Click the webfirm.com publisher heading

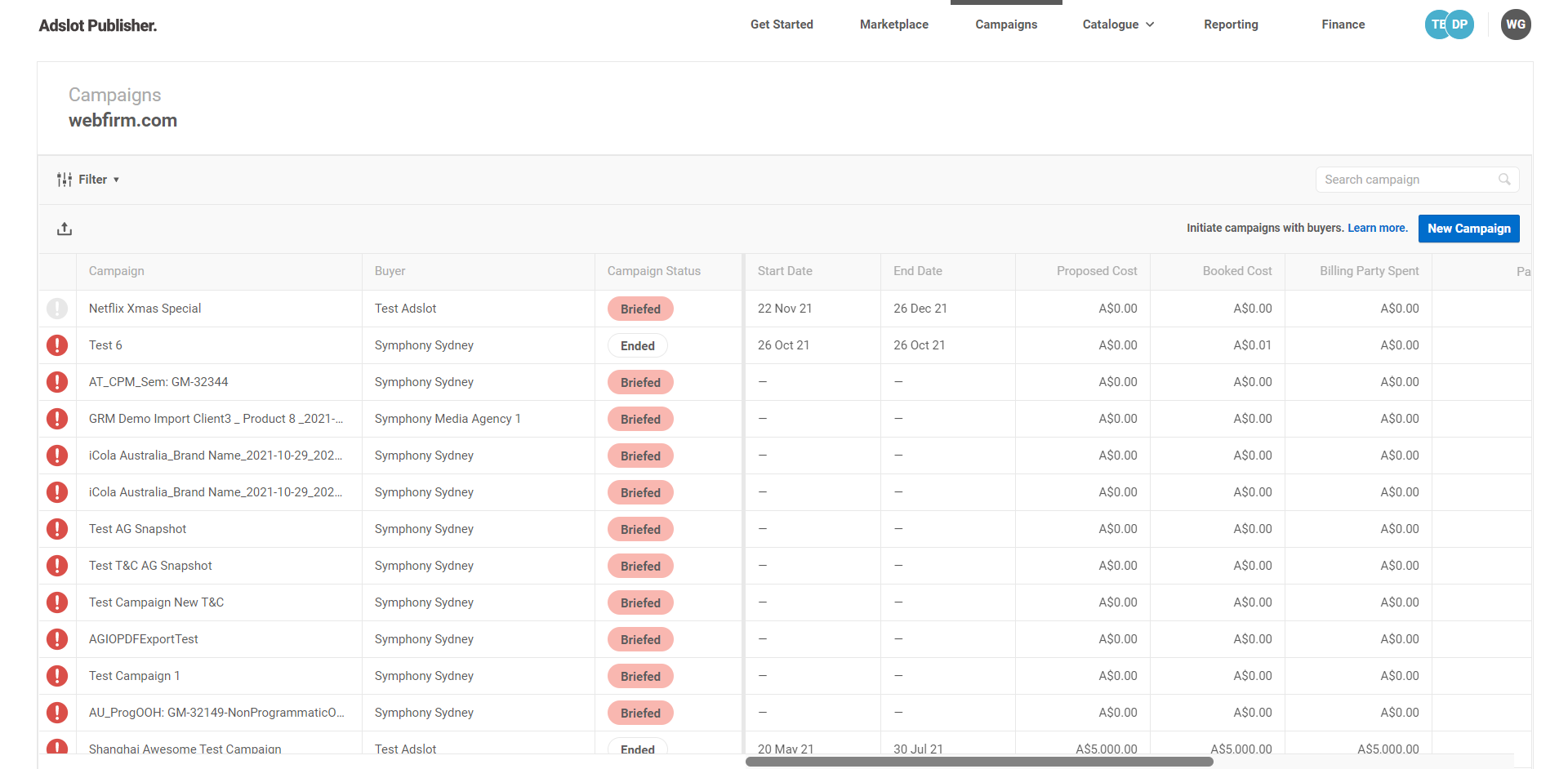coord(122,120)
